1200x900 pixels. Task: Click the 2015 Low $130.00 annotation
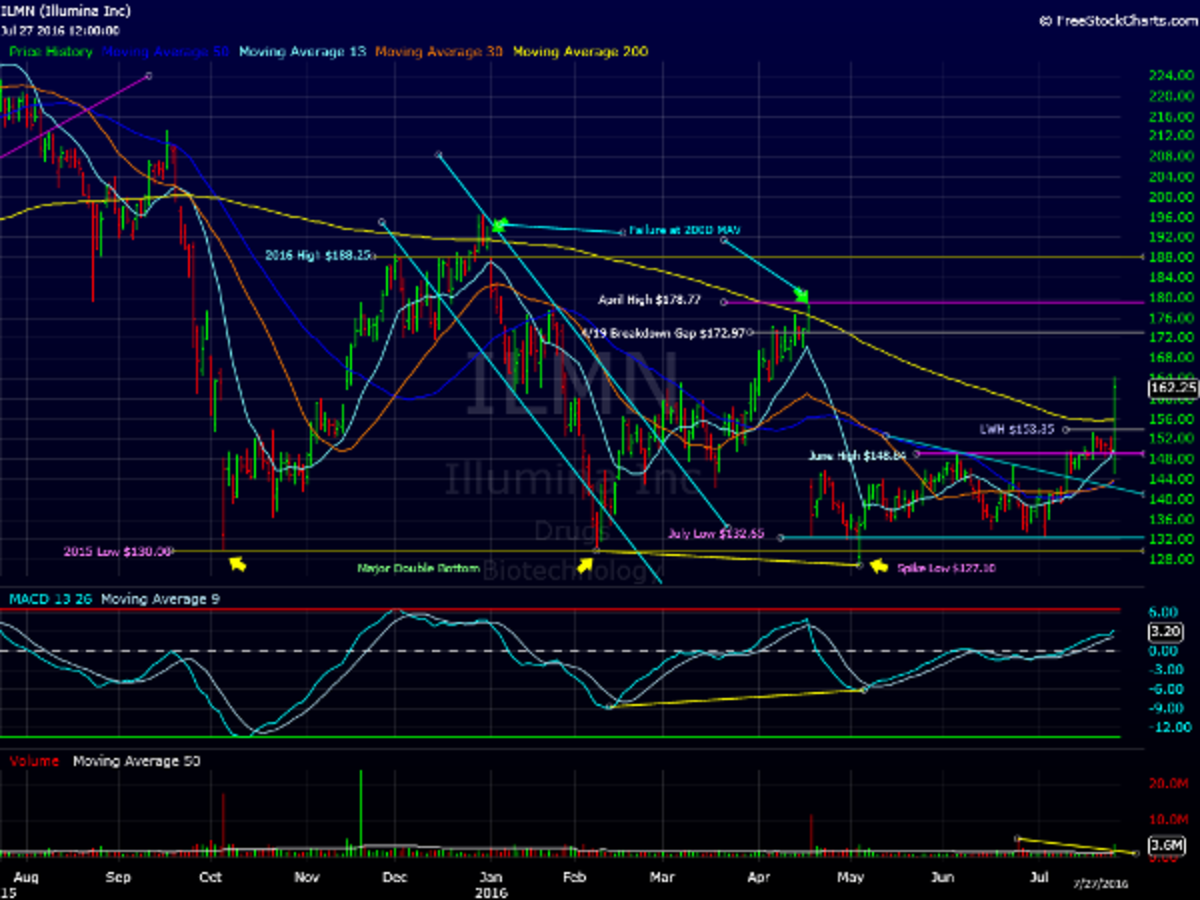point(119,550)
